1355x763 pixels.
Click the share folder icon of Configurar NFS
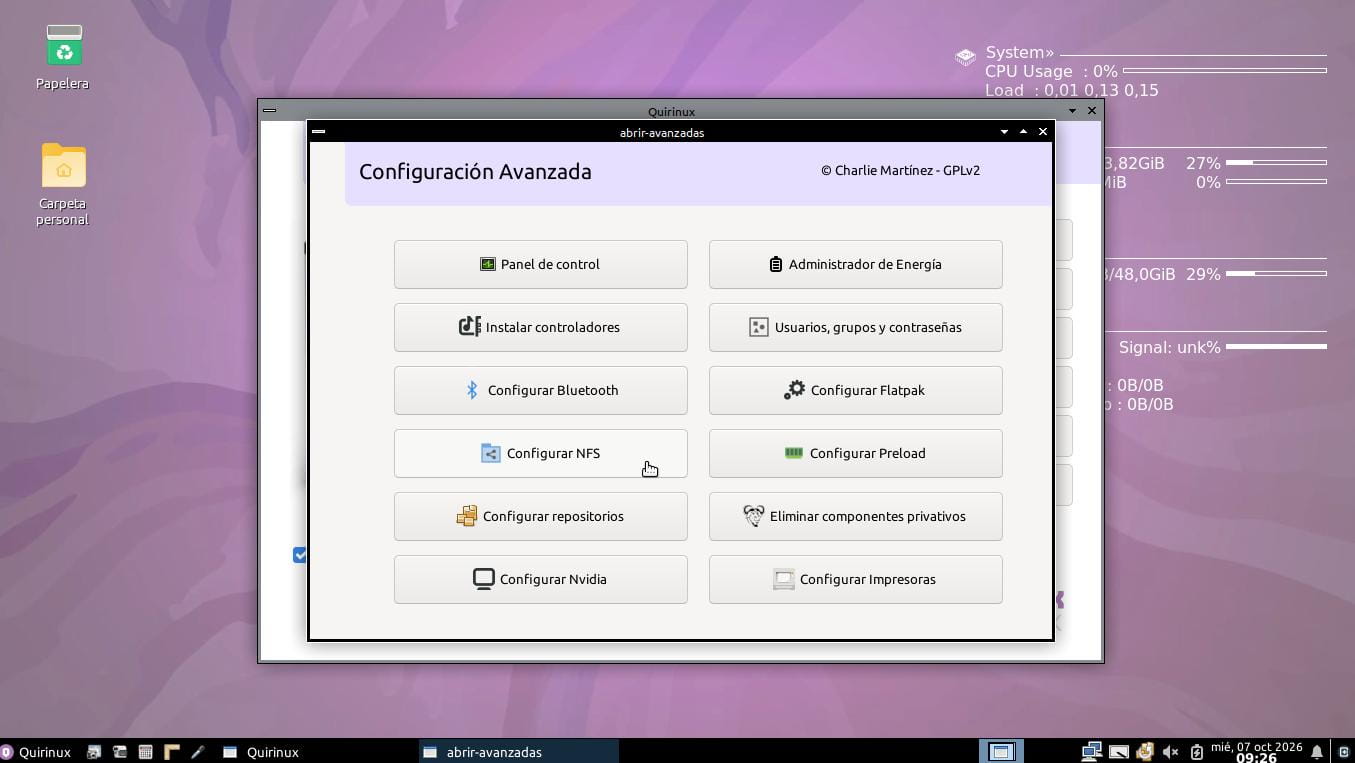pyautogui.click(x=490, y=453)
